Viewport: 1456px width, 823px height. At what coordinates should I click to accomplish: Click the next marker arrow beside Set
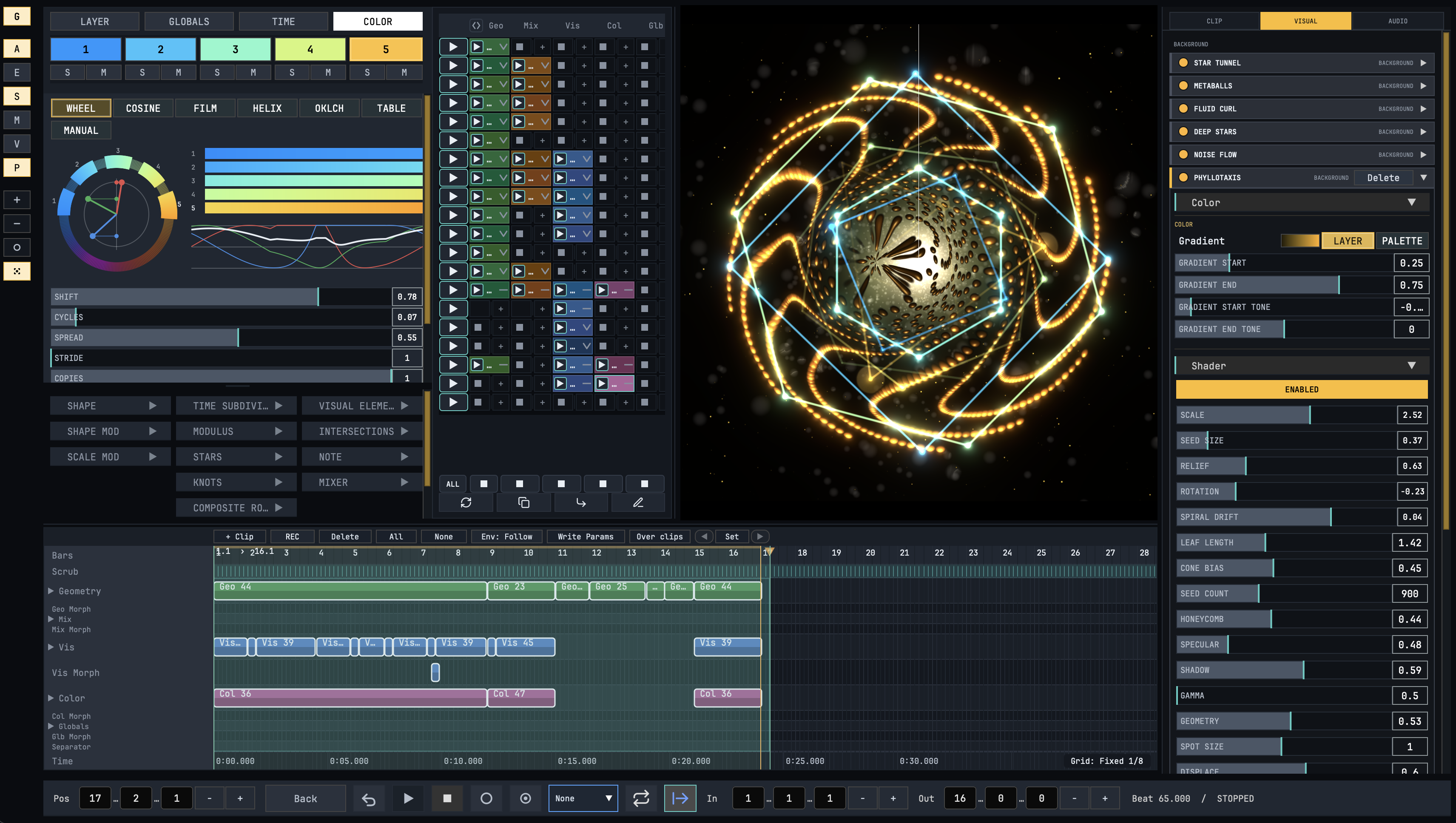point(760,536)
